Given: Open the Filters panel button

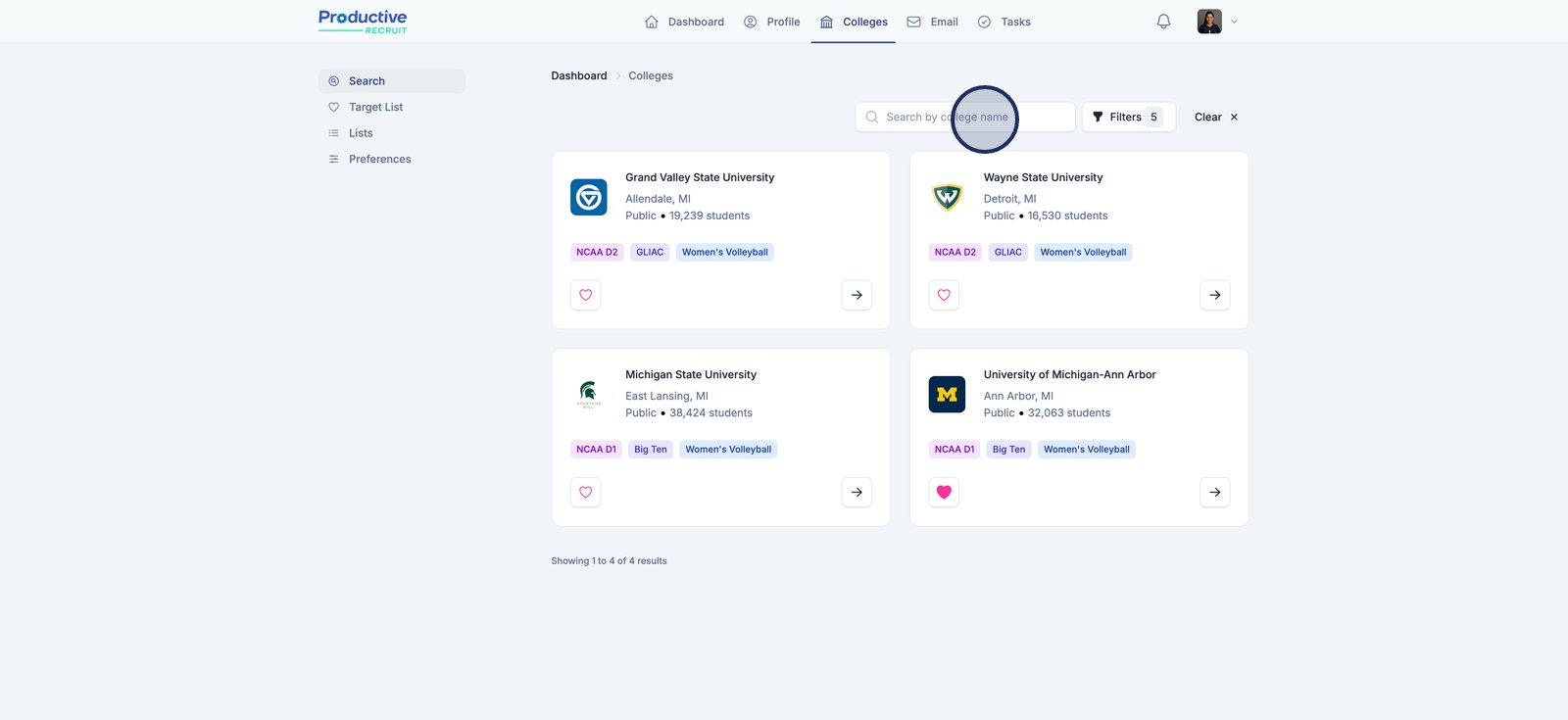Looking at the screenshot, I should click(x=1128, y=117).
